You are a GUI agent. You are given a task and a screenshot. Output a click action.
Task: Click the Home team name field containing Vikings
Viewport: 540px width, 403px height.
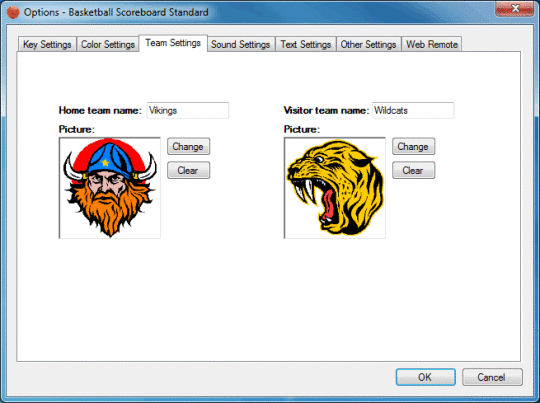click(188, 110)
